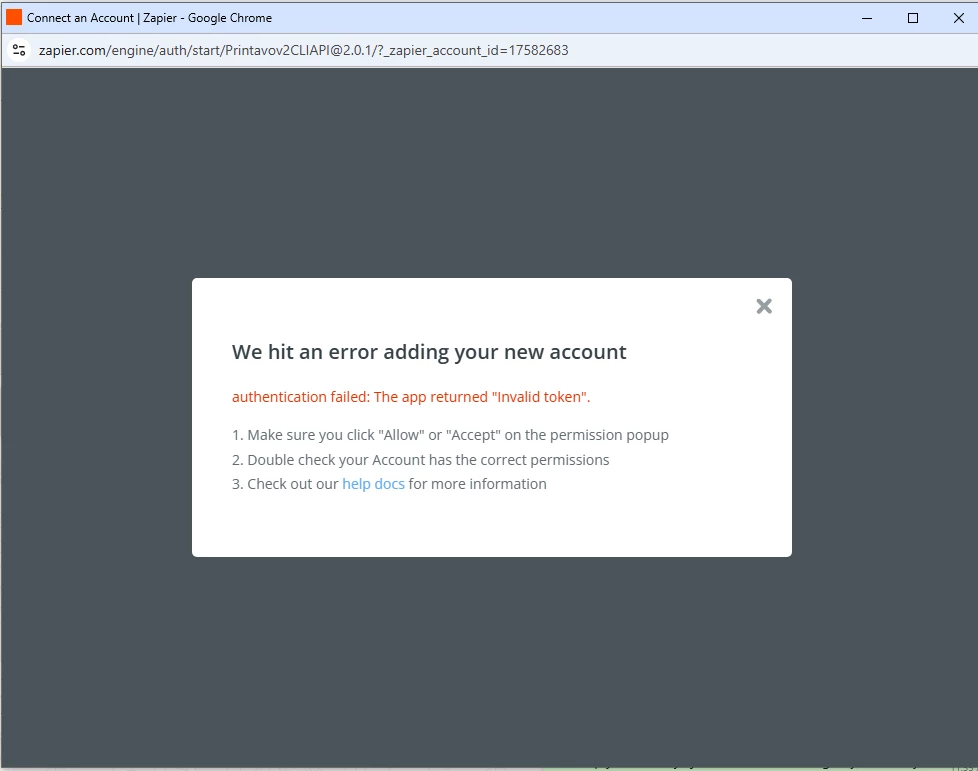
Task: Click the 'Double check your Account' permissions step
Action: [420, 460]
